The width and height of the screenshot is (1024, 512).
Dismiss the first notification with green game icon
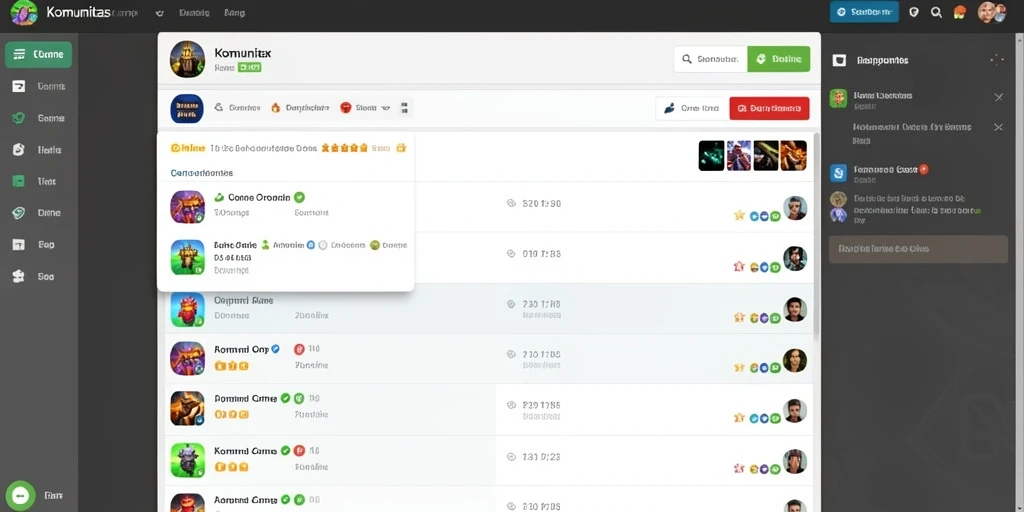point(999,97)
